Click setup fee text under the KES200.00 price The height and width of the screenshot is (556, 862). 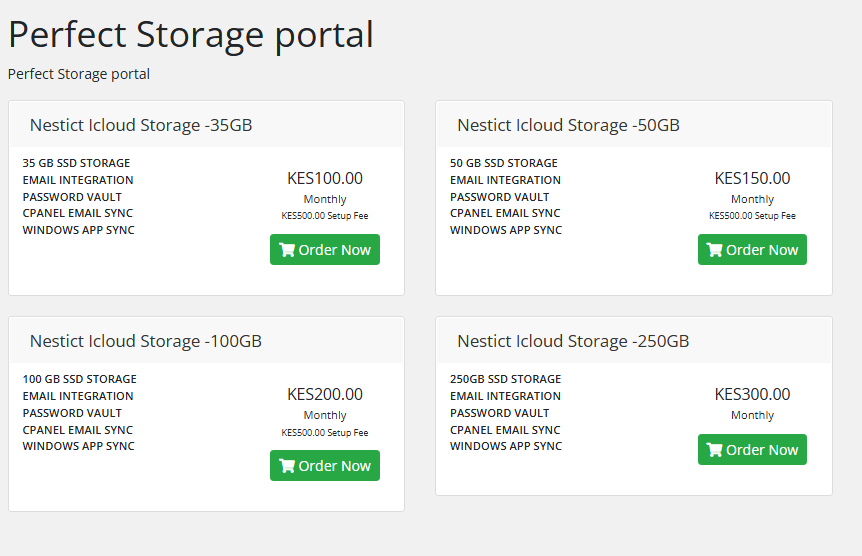click(325, 433)
